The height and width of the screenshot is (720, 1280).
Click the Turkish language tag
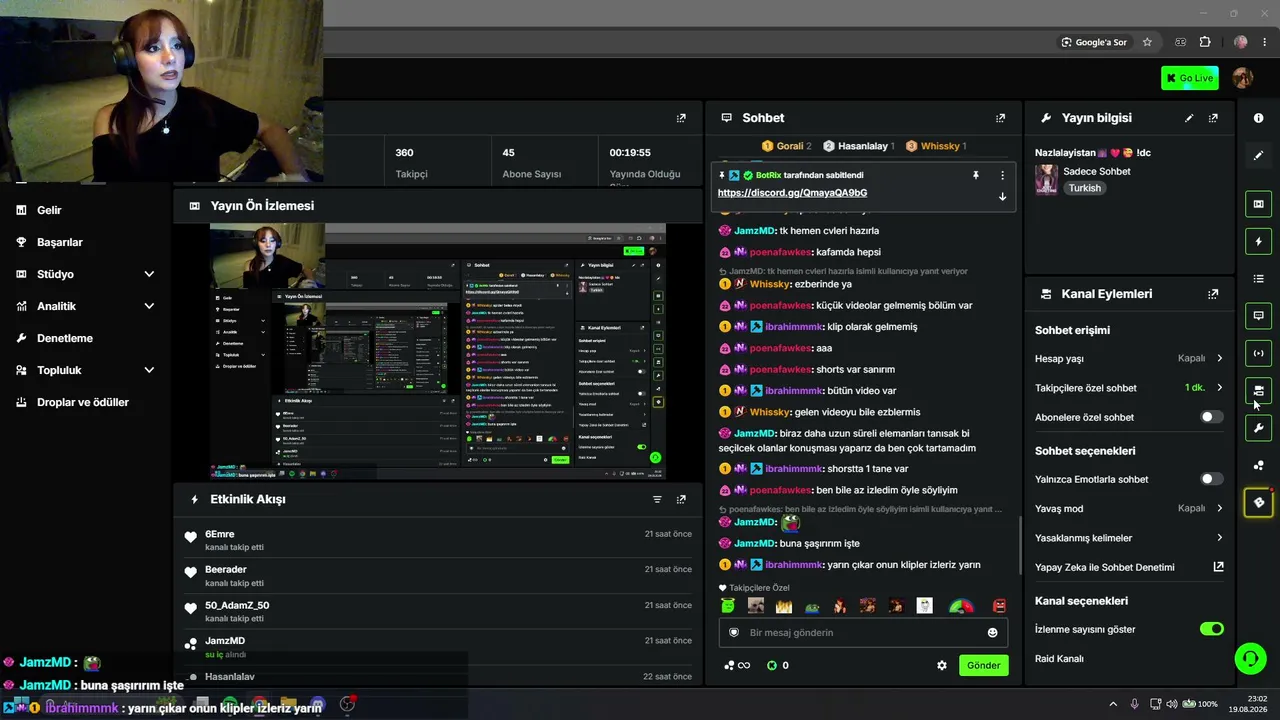(1084, 188)
